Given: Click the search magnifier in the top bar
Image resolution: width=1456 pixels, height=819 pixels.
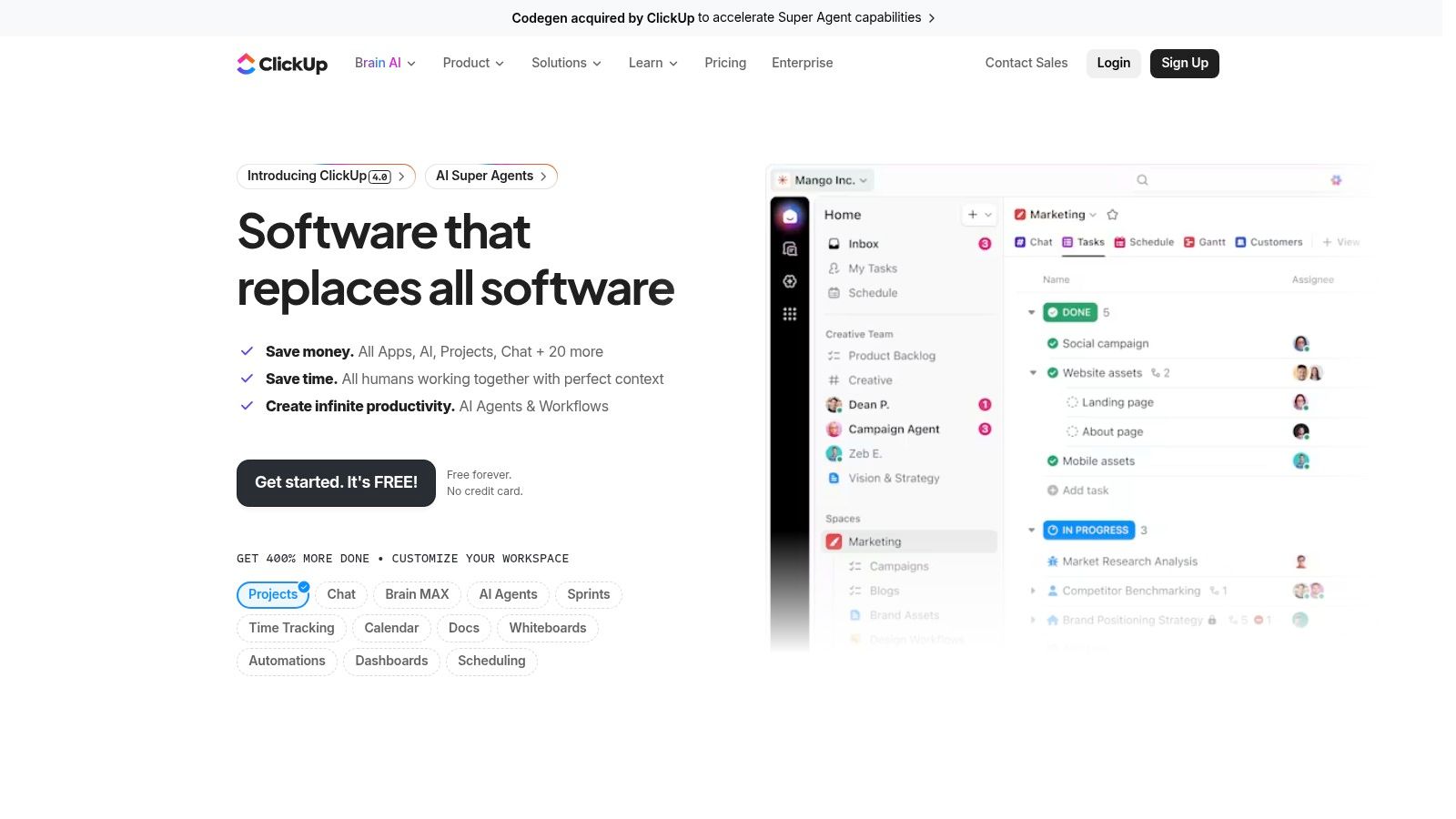Looking at the screenshot, I should (1142, 179).
